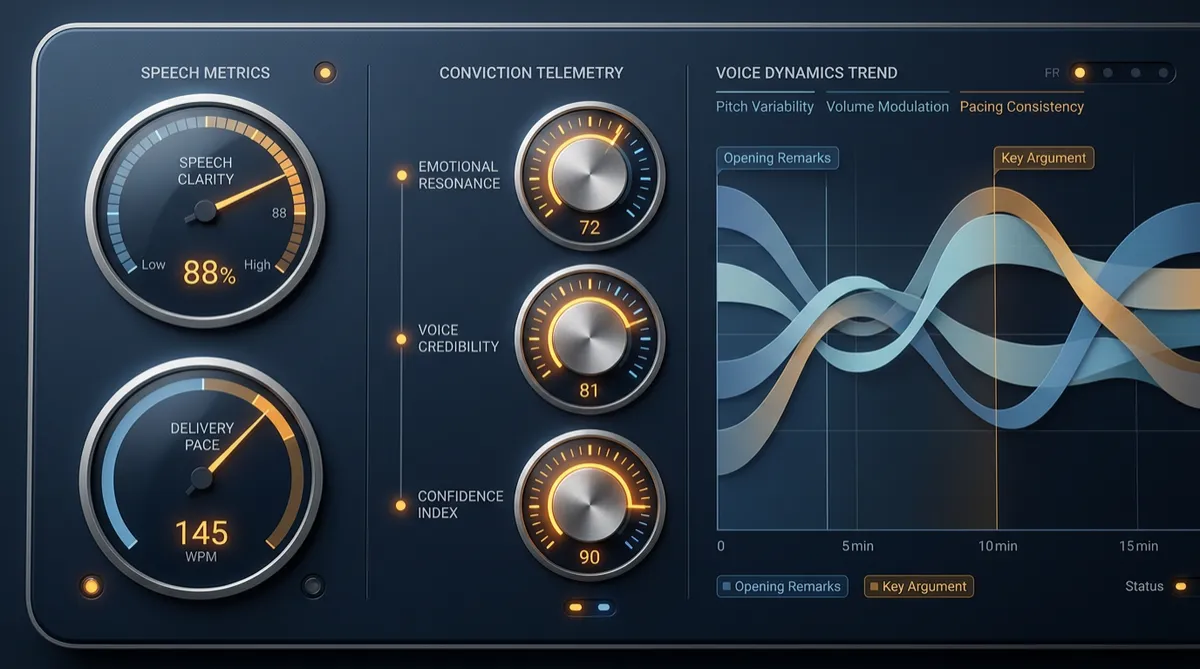The width and height of the screenshot is (1200, 669).
Task: Select the last FR indicator dot
Action: coord(1163,73)
